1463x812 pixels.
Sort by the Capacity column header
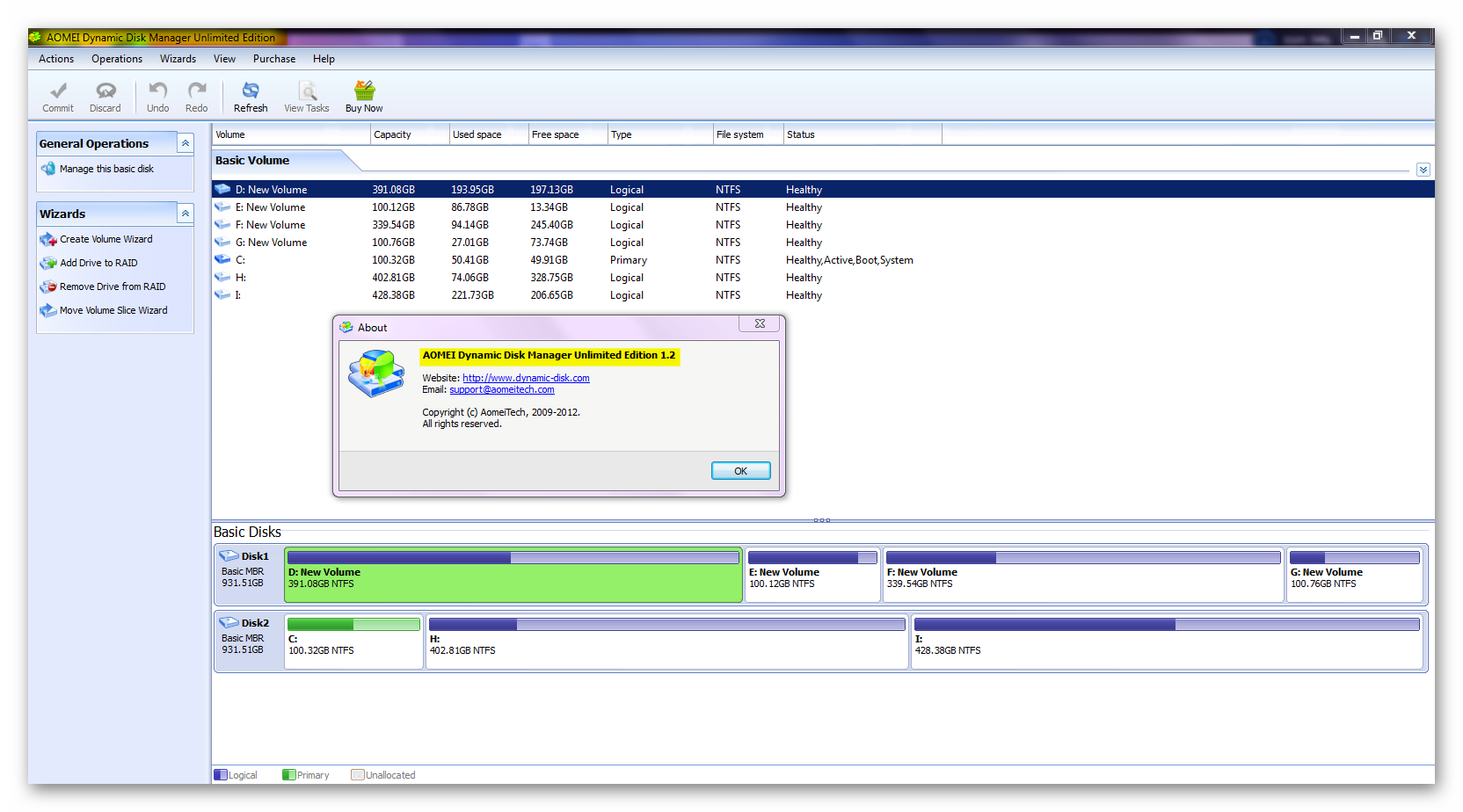410,134
